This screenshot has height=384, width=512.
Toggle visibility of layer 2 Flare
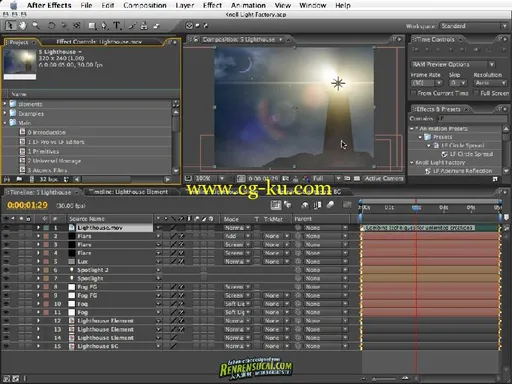click(x=6, y=236)
